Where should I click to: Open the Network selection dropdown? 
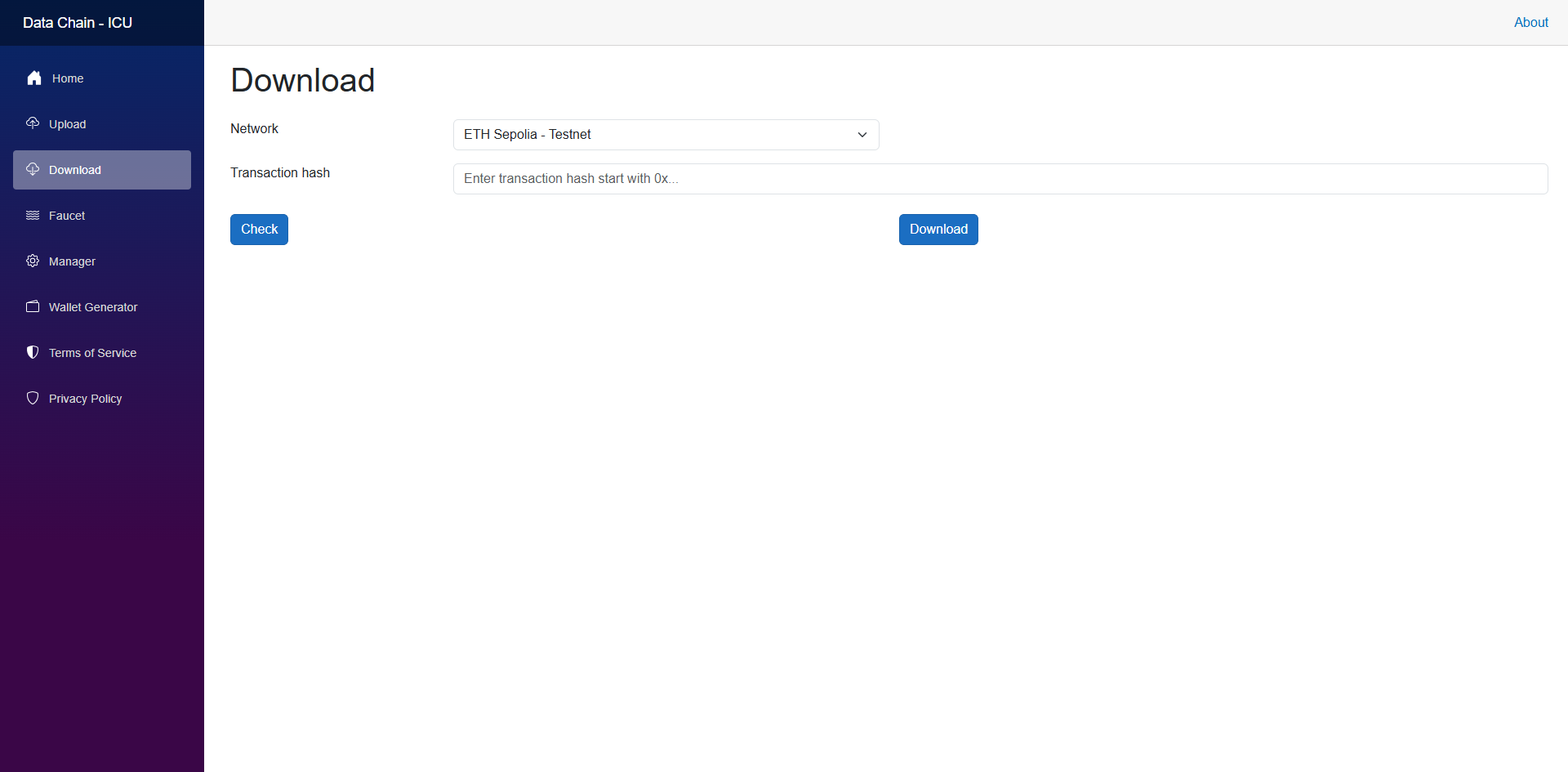point(666,134)
